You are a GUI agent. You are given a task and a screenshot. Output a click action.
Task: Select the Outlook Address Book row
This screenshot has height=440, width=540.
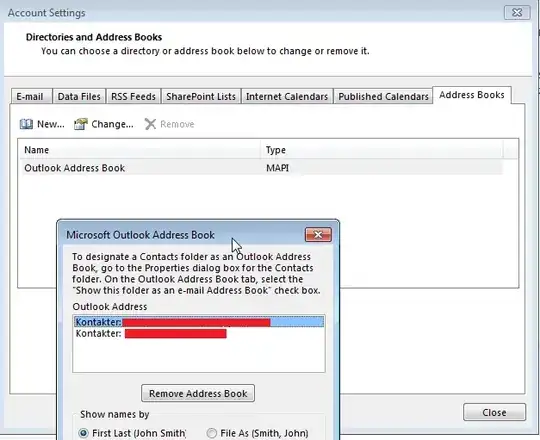pos(262,168)
